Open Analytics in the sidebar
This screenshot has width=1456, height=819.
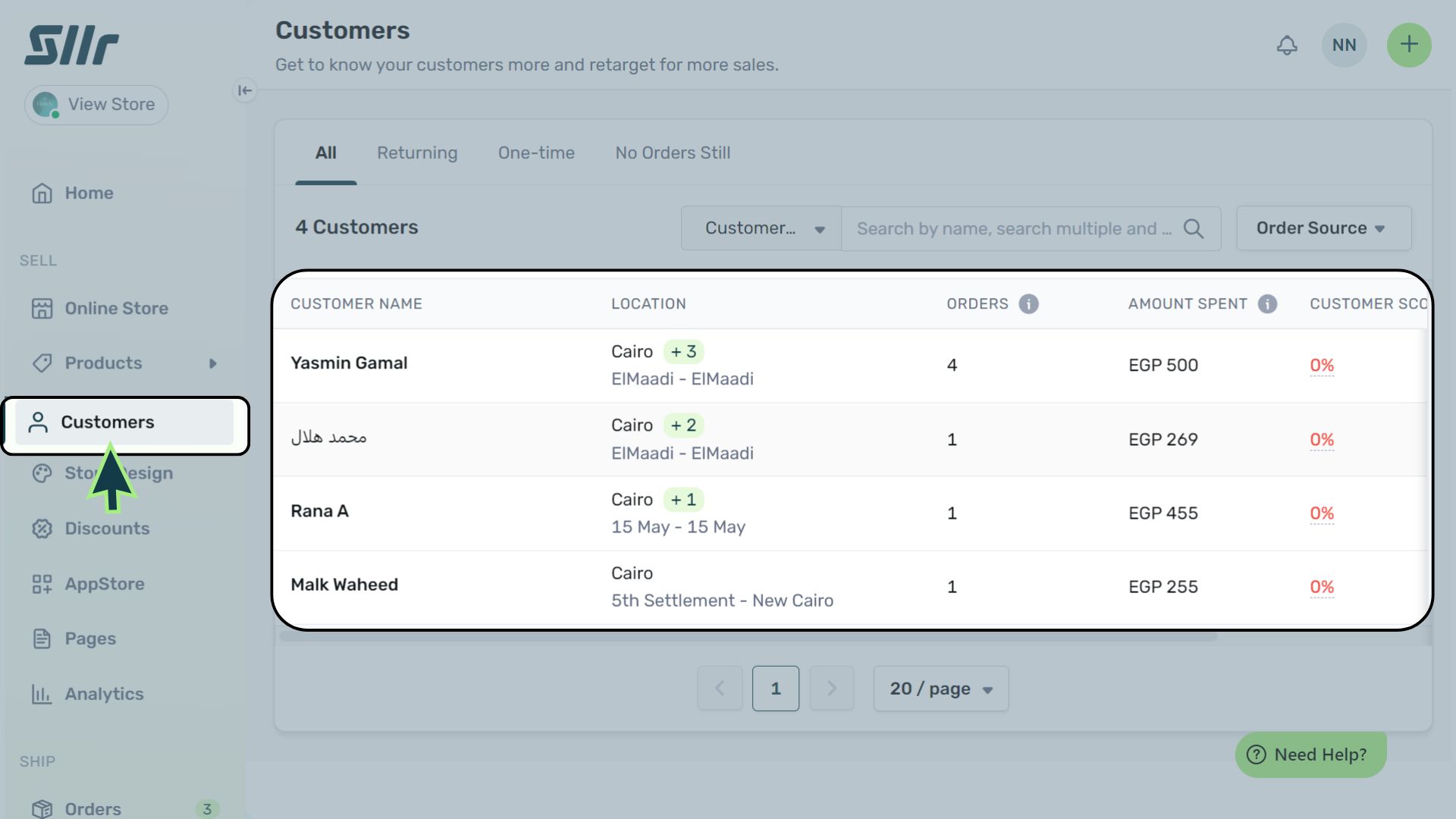pyautogui.click(x=104, y=694)
